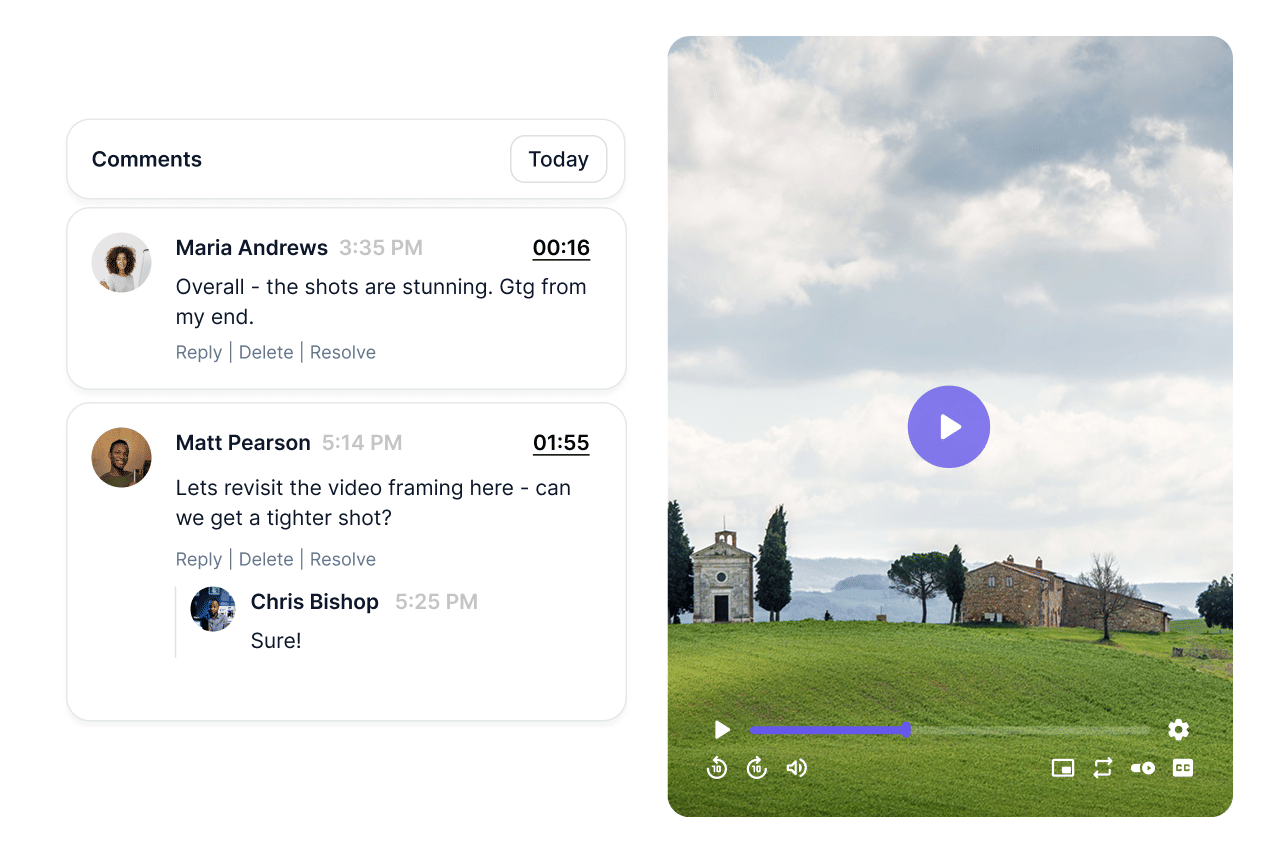Click the Maria Andrews name
The image size is (1269, 854).
pos(252,248)
